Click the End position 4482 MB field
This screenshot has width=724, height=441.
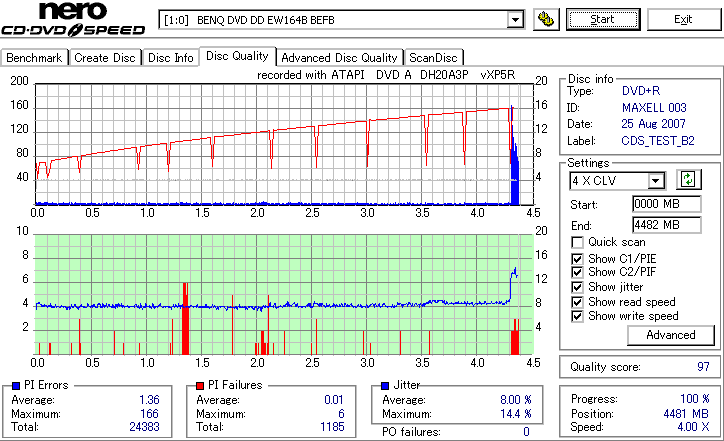666,225
